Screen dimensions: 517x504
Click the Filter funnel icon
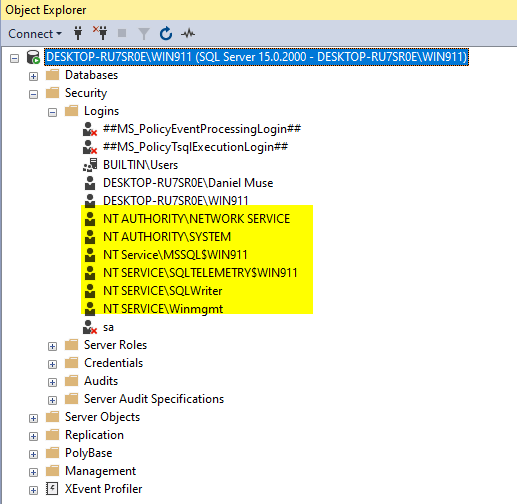click(x=144, y=34)
